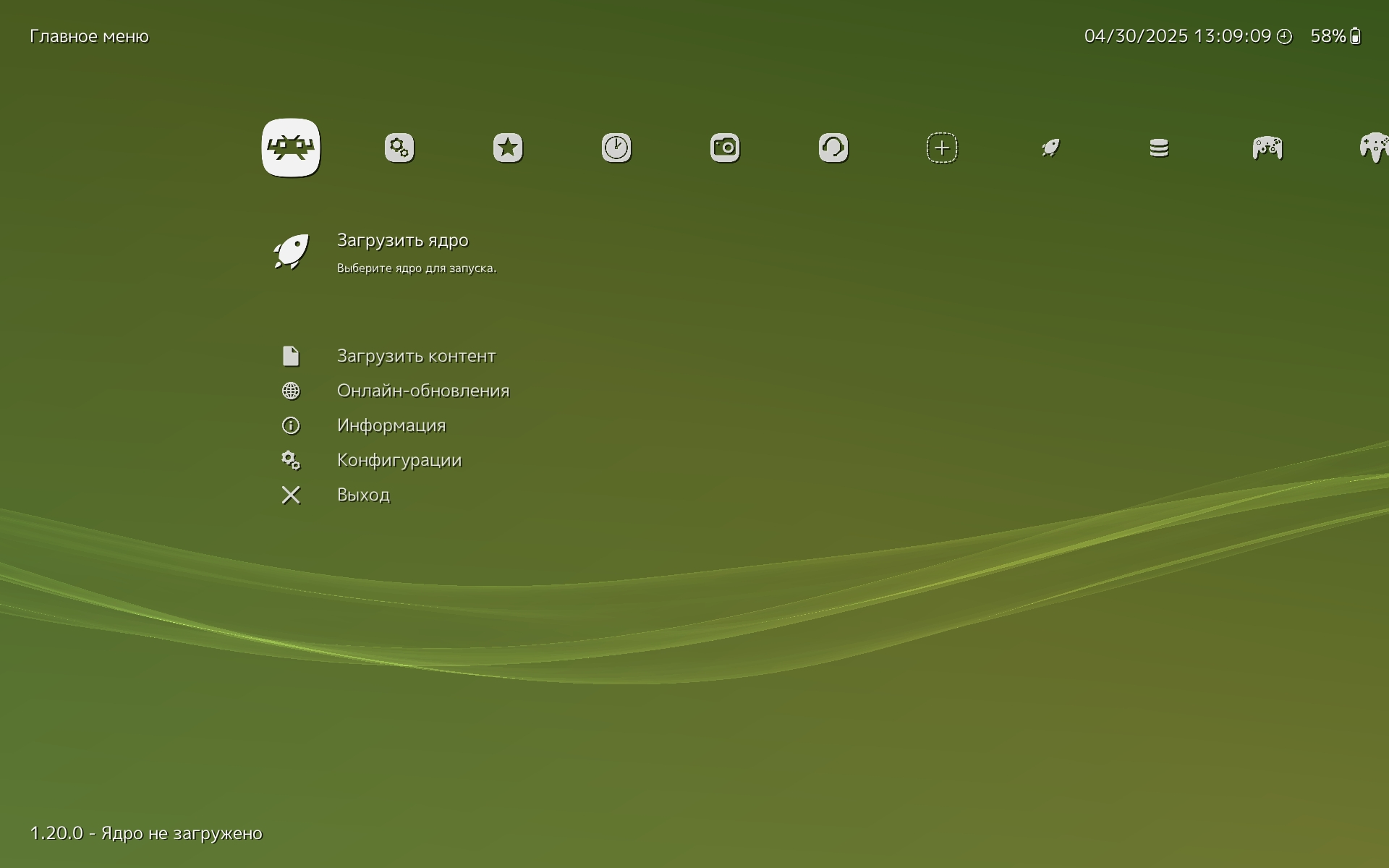Open the Import content plus icon
Viewport: 1389px width, 868px height.
(x=942, y=148)
